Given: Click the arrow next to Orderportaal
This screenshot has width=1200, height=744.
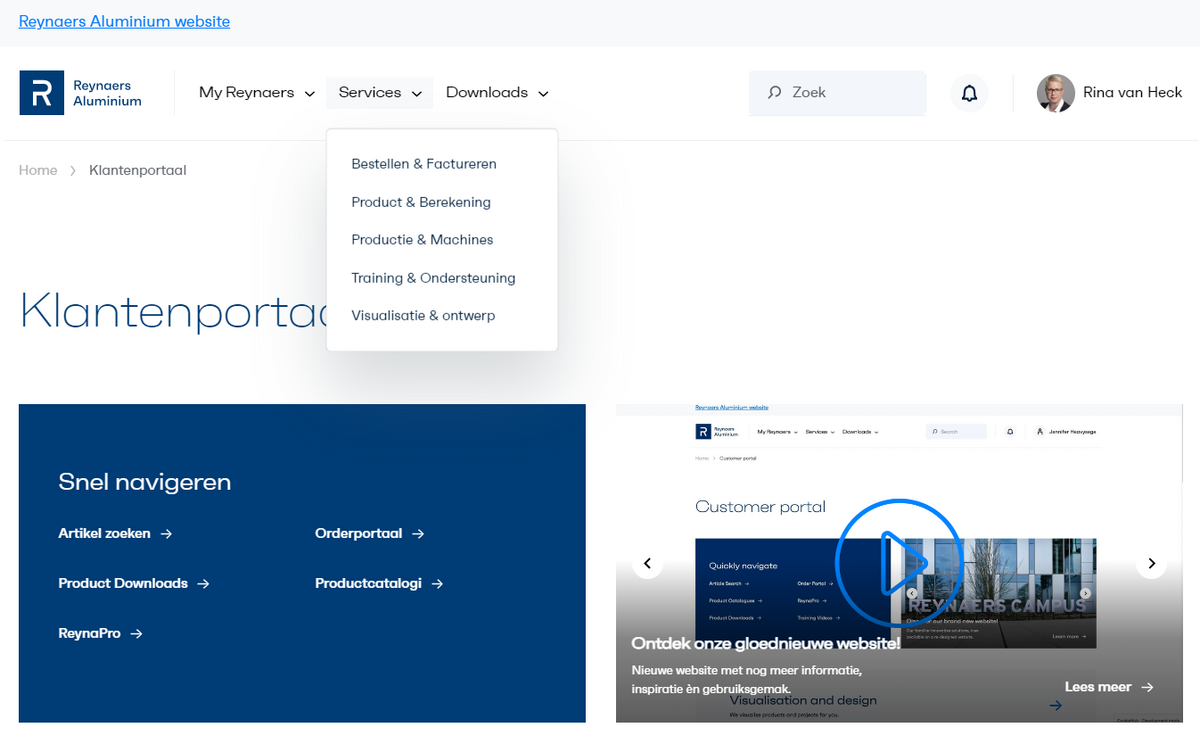Looking at the screenshot, I should click(x=418, y=534).
